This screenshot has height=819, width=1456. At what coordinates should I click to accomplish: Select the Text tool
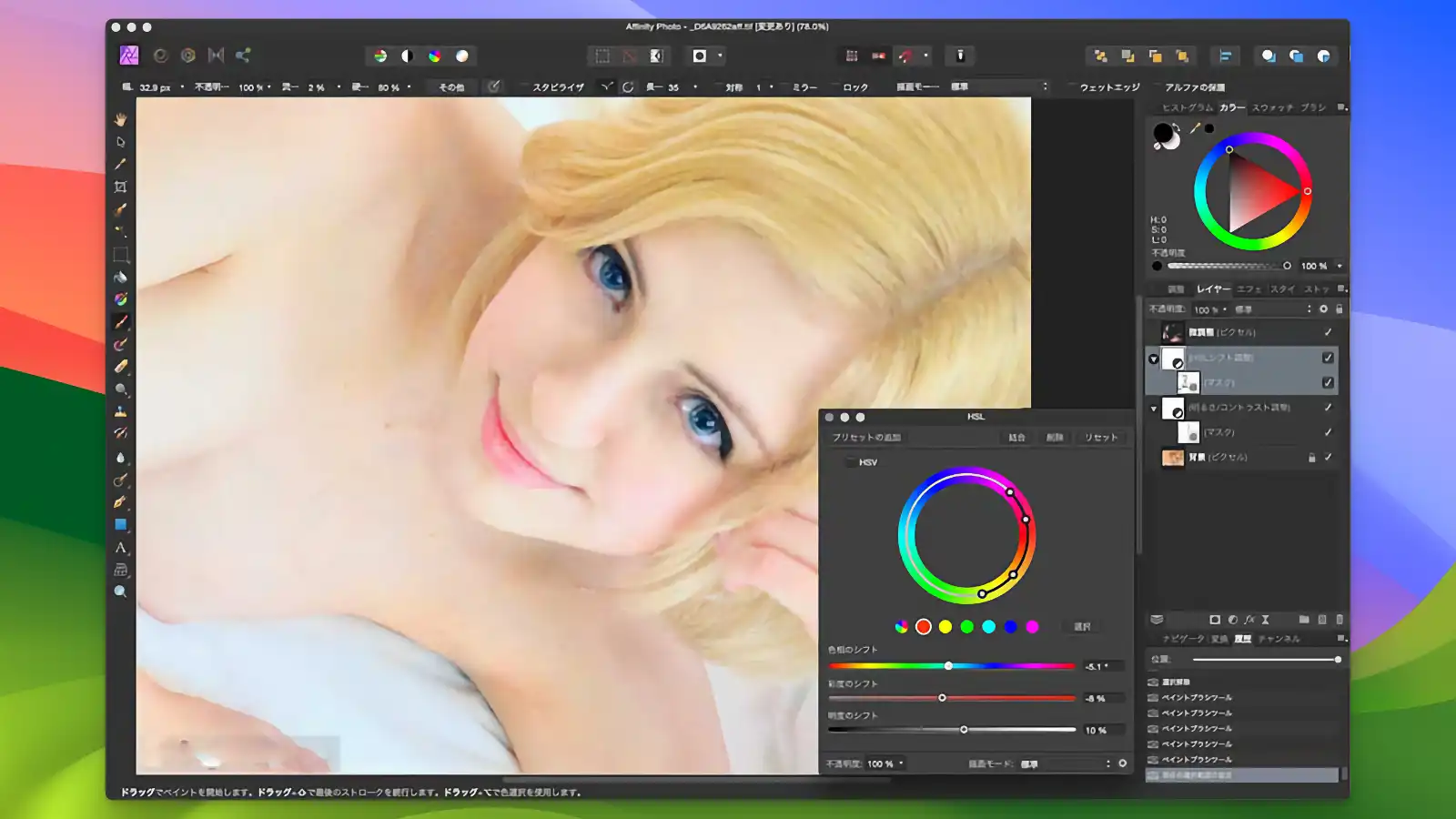pos(121,547)
